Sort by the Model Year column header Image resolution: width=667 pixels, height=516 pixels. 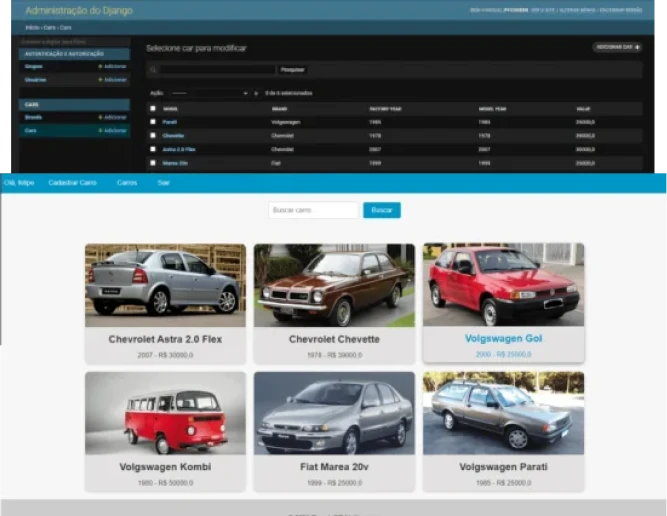tap(492, 109)
